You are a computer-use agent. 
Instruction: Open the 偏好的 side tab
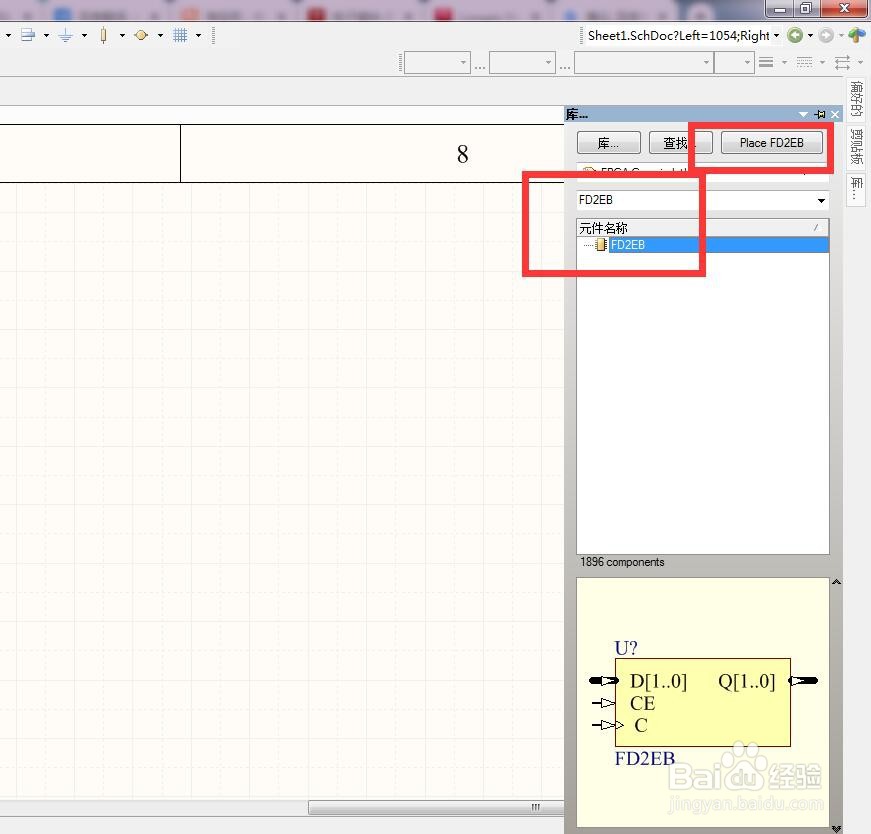click(857, 99)
